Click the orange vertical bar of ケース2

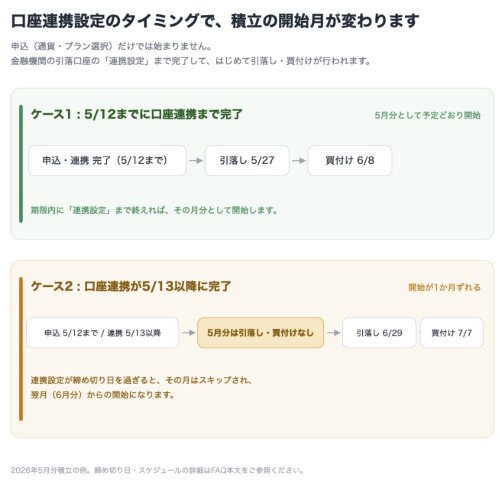(x=21, y=349)
